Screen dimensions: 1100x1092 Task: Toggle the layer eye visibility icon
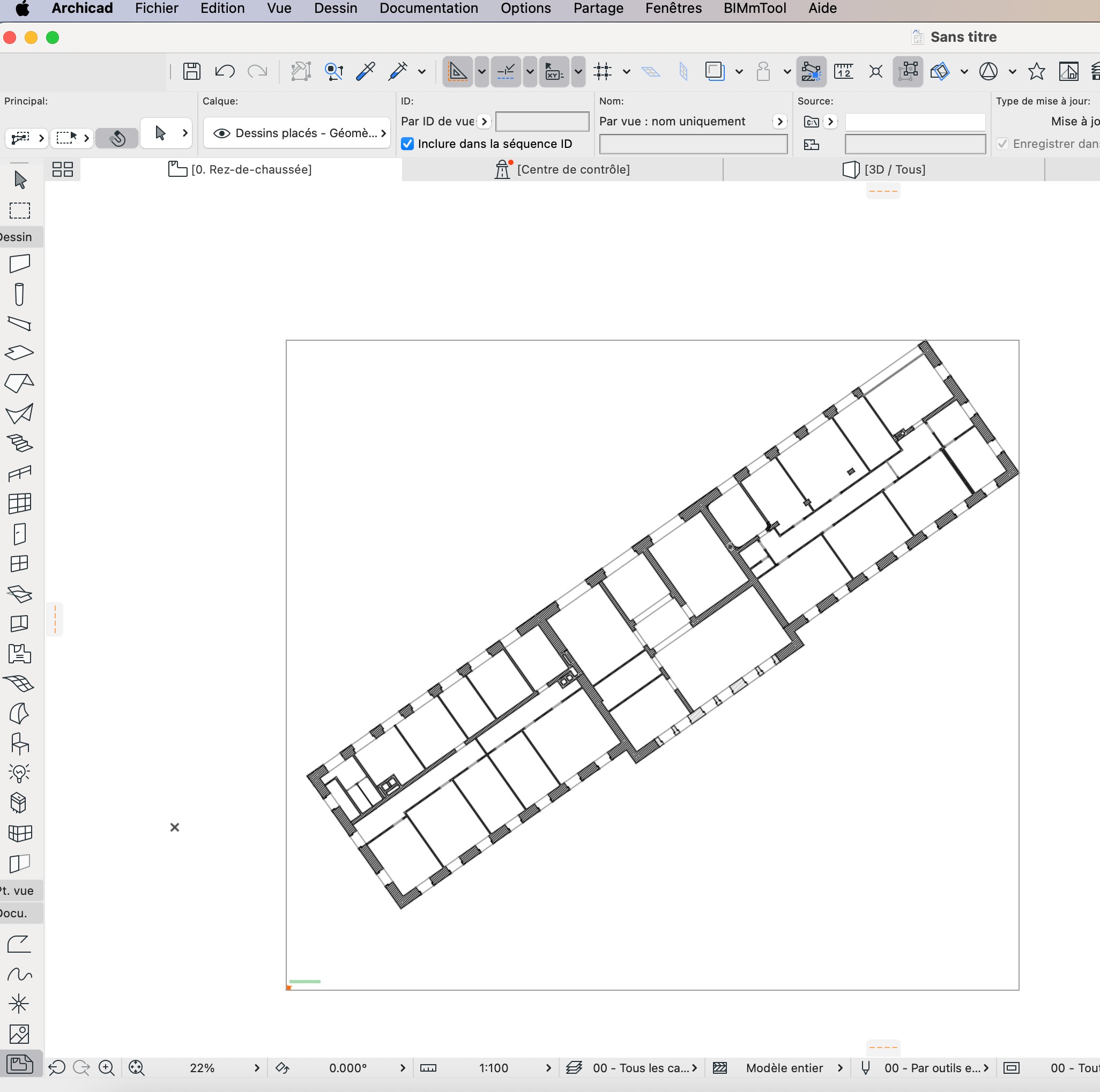pyautogui.click(x=221, y=133)
